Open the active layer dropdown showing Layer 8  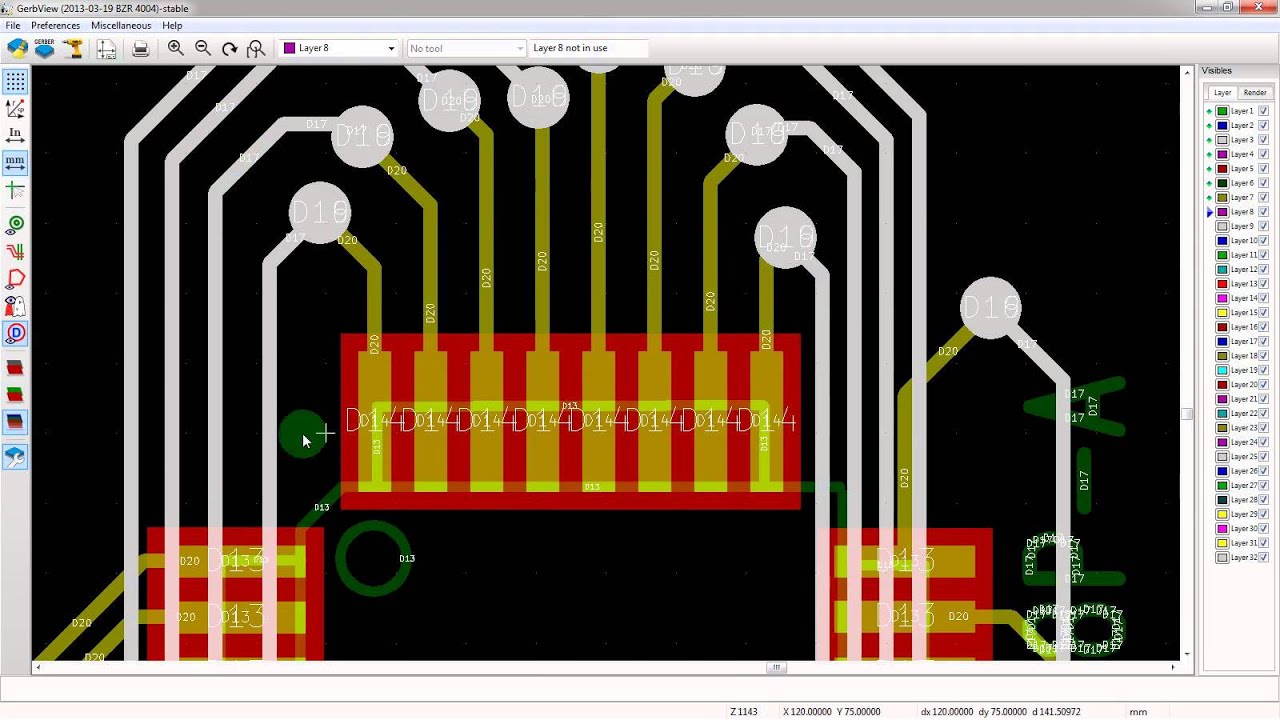click(x=390, y=47)
